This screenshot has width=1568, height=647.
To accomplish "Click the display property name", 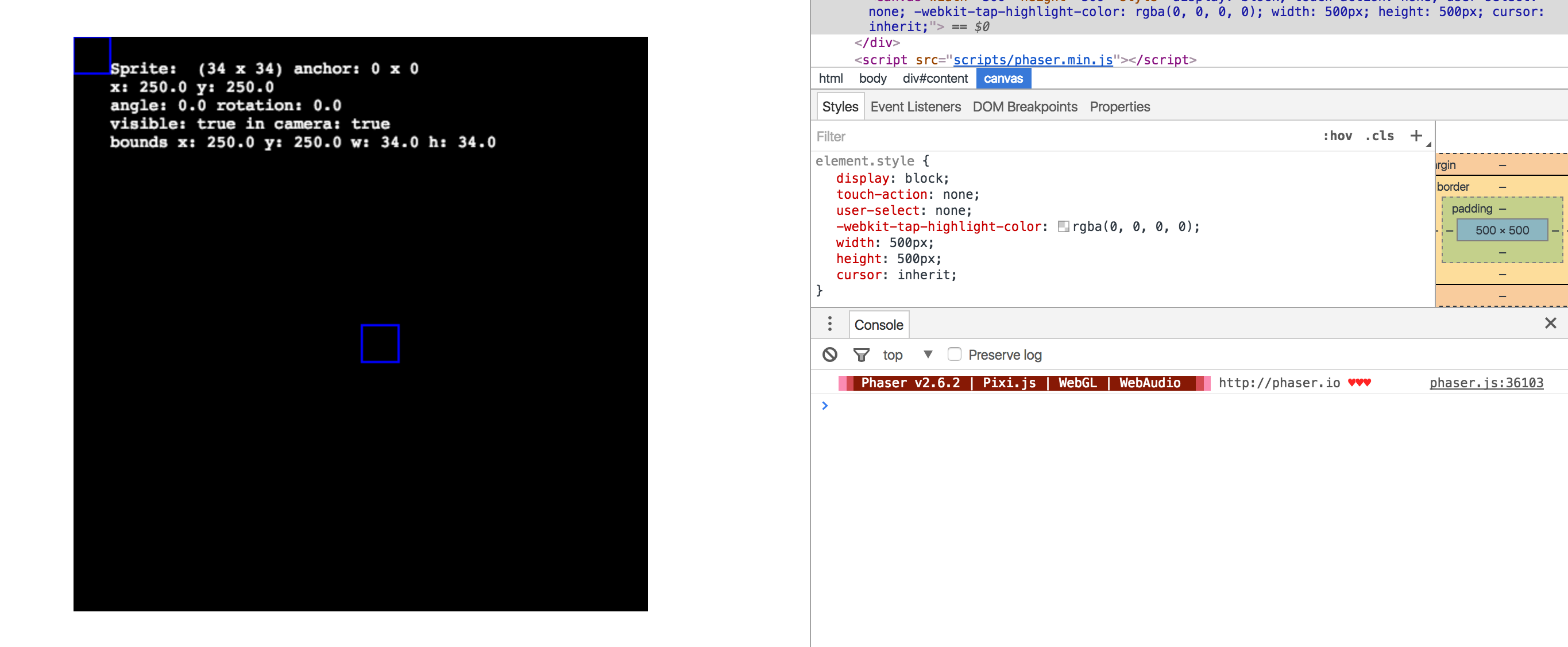I will pos(862,179).
